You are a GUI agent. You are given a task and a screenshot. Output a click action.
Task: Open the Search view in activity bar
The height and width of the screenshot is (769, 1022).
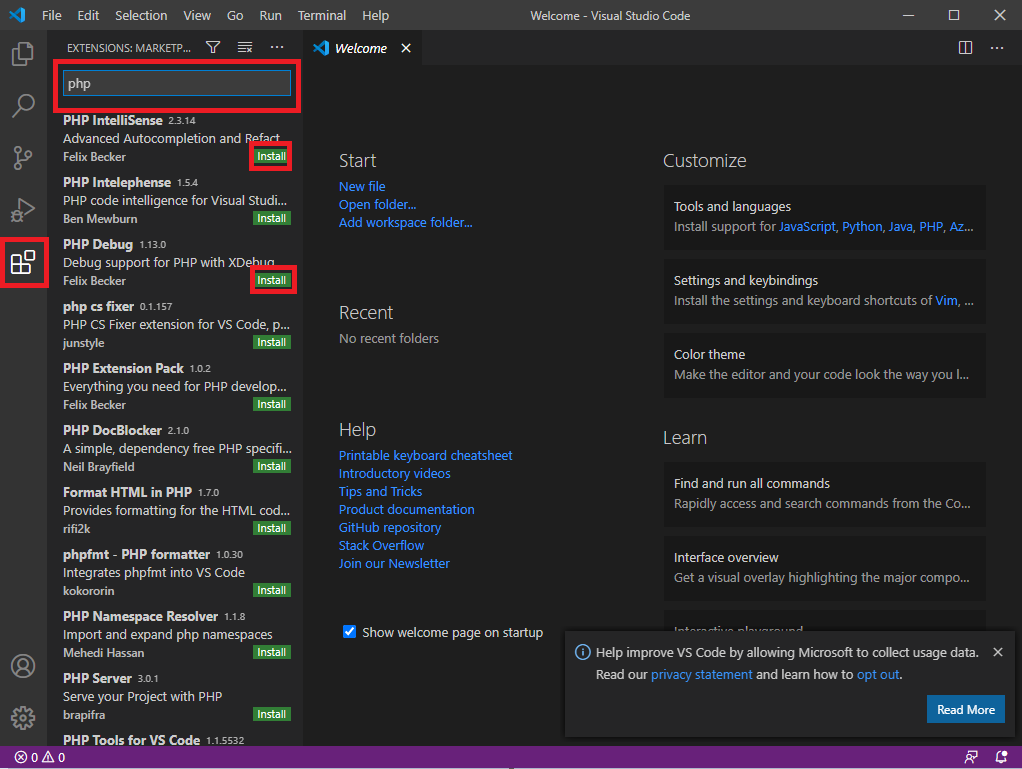click(x=23, y=106)
